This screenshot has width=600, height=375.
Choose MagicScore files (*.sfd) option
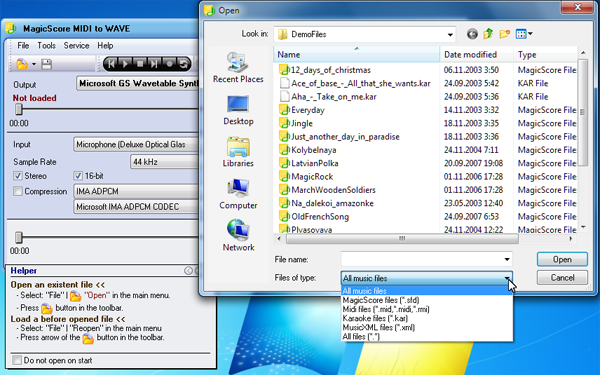click(x=427, y=300)
